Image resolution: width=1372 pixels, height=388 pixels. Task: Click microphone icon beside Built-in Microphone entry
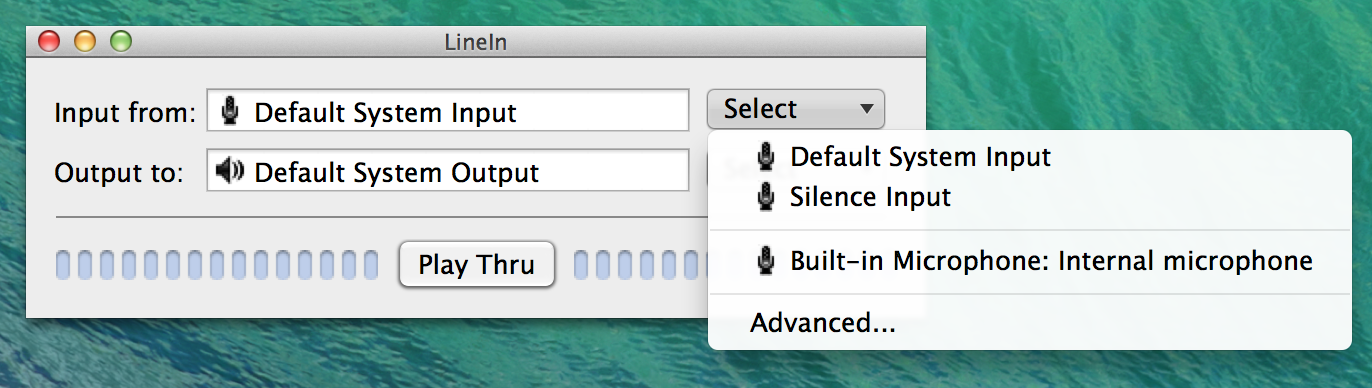point(766,261)
